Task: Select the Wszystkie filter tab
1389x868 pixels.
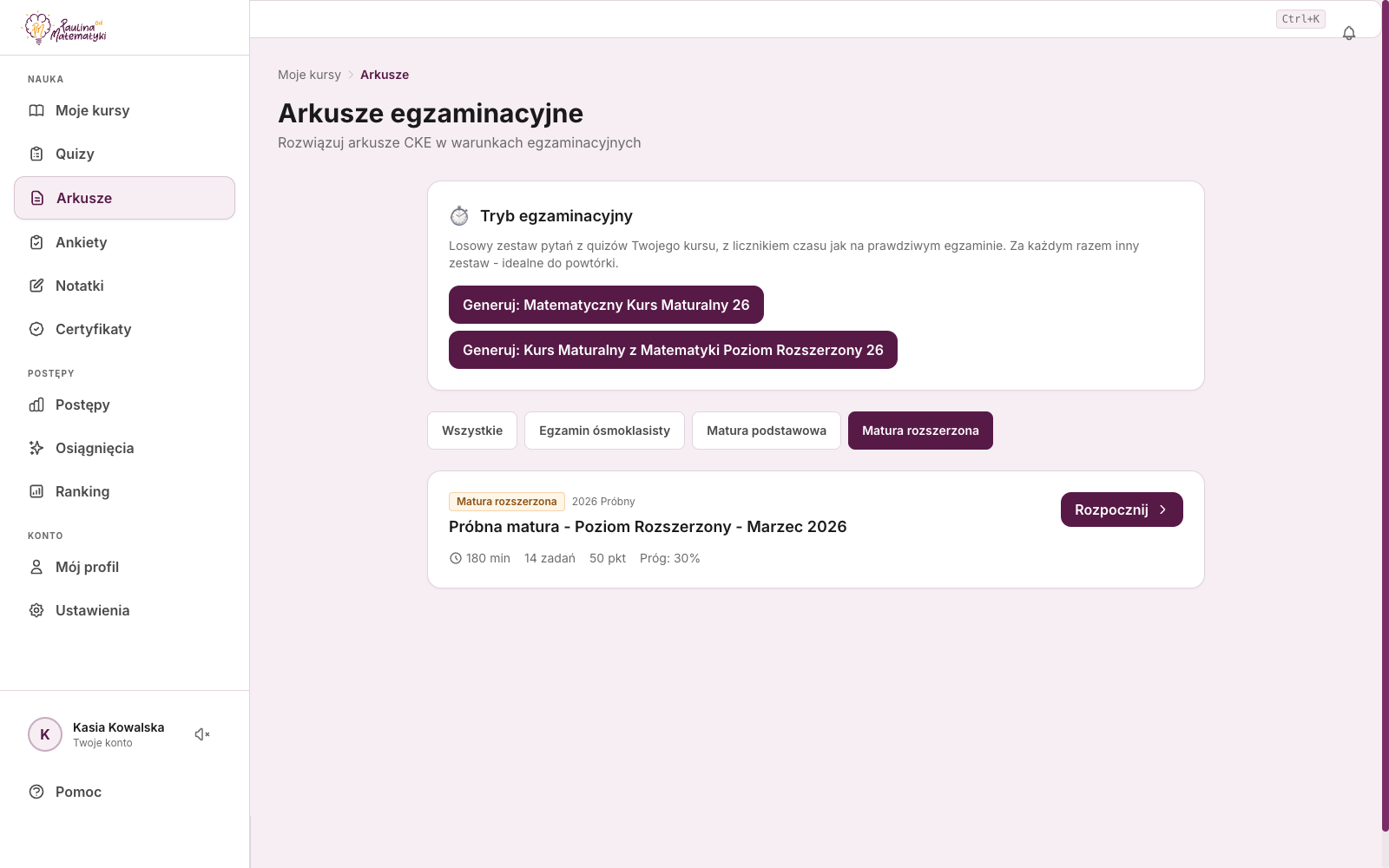Action: [472, 431]
